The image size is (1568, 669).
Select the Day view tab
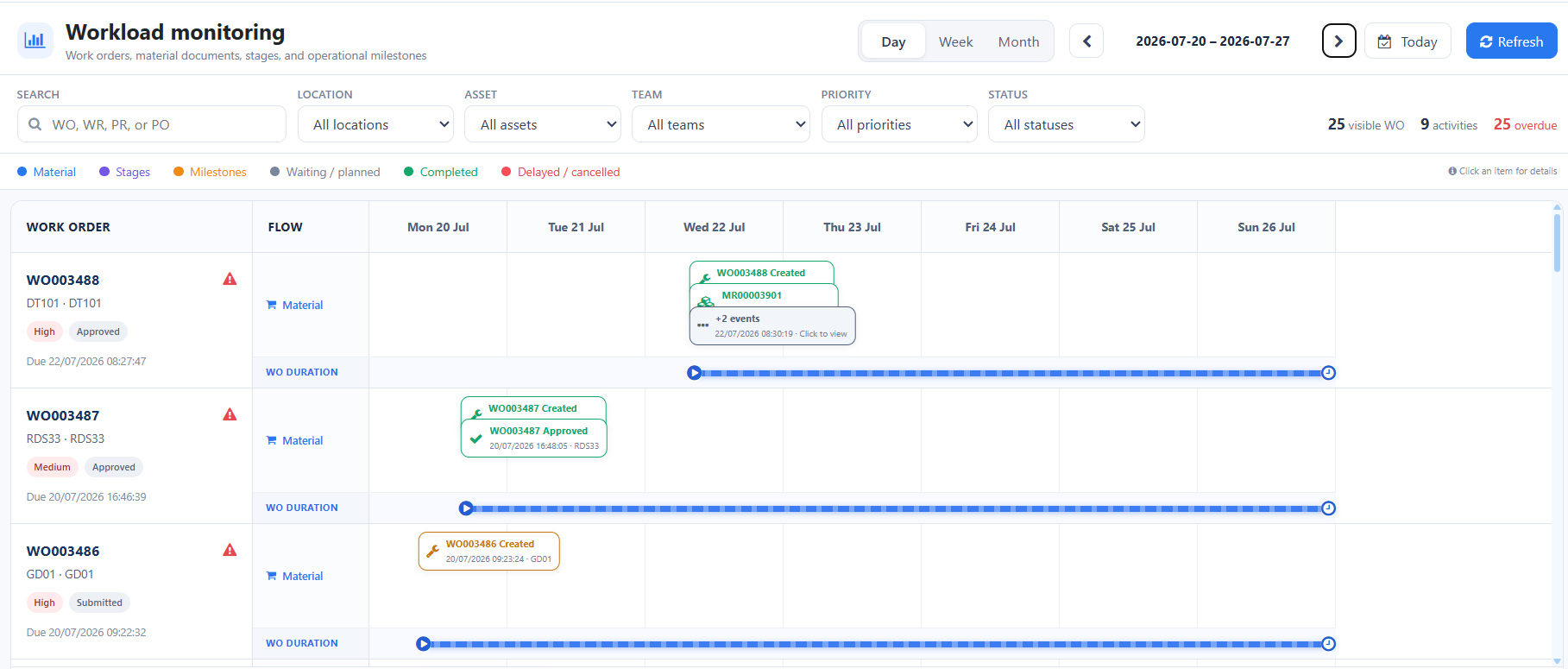coord(893,41)
